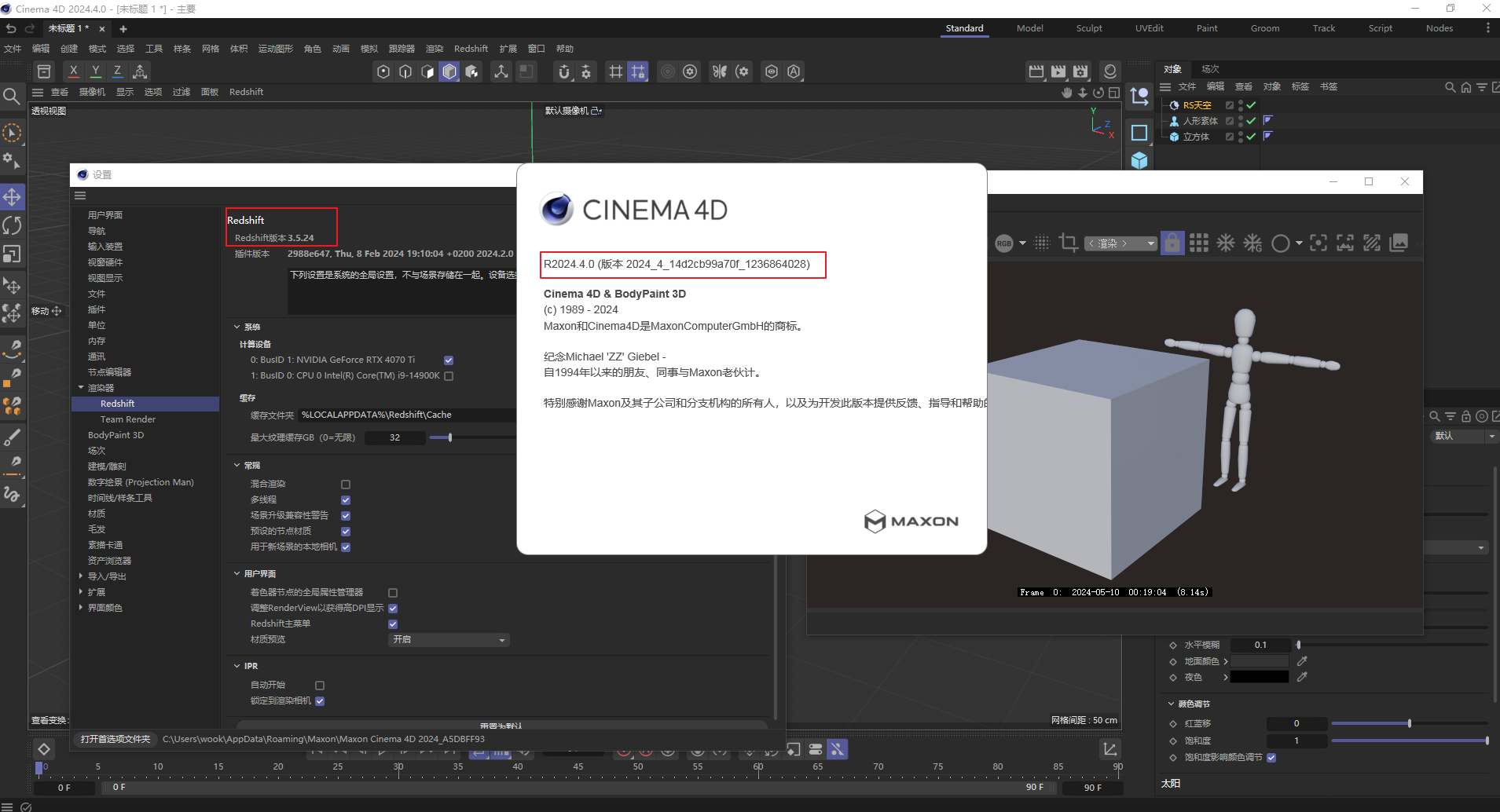Screen dimensions: 1500x812
Task: Click the search magnifier icon at top left
Action: tap(12, 97)
